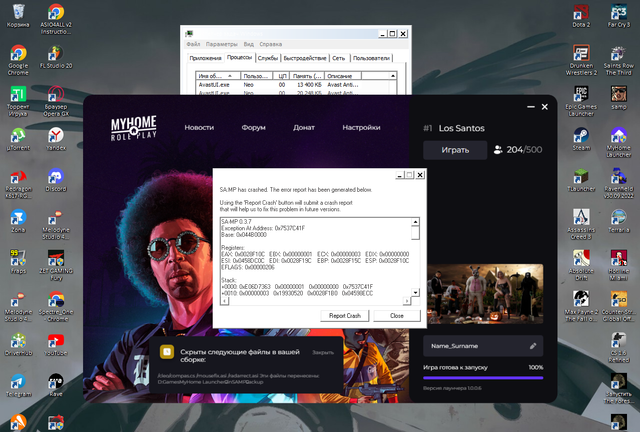Click Name_Surname nickname field
640x432 pixels.
(x=483, y=346)
